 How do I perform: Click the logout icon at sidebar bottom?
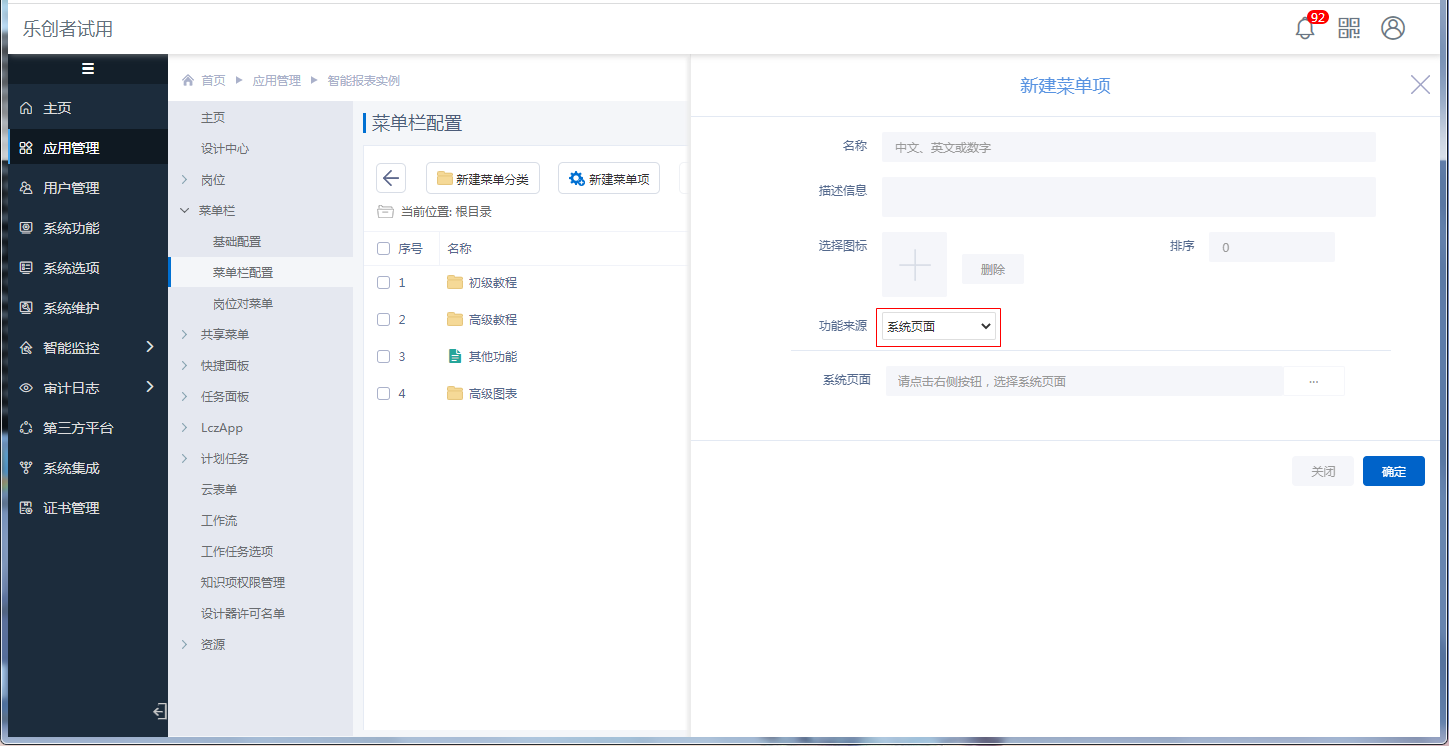point(158,712)
